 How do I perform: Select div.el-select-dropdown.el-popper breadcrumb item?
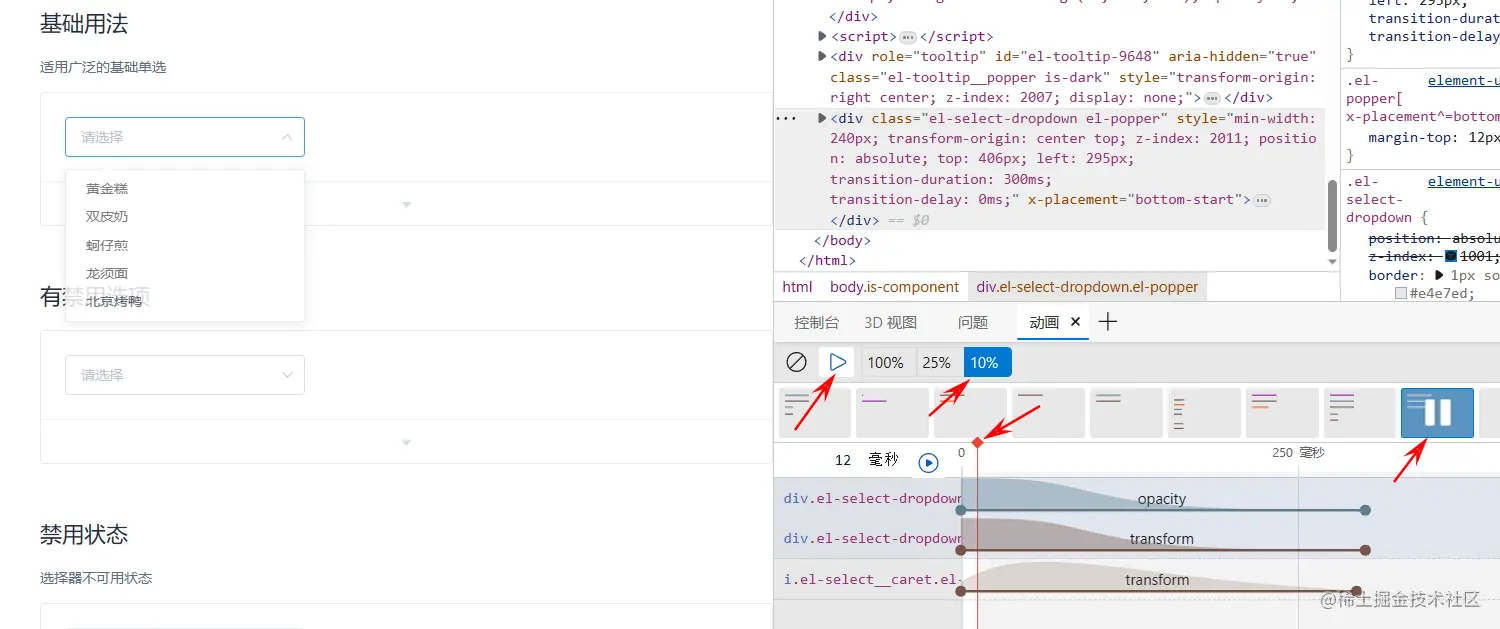pyautogui.click(x=1087, y=287)
